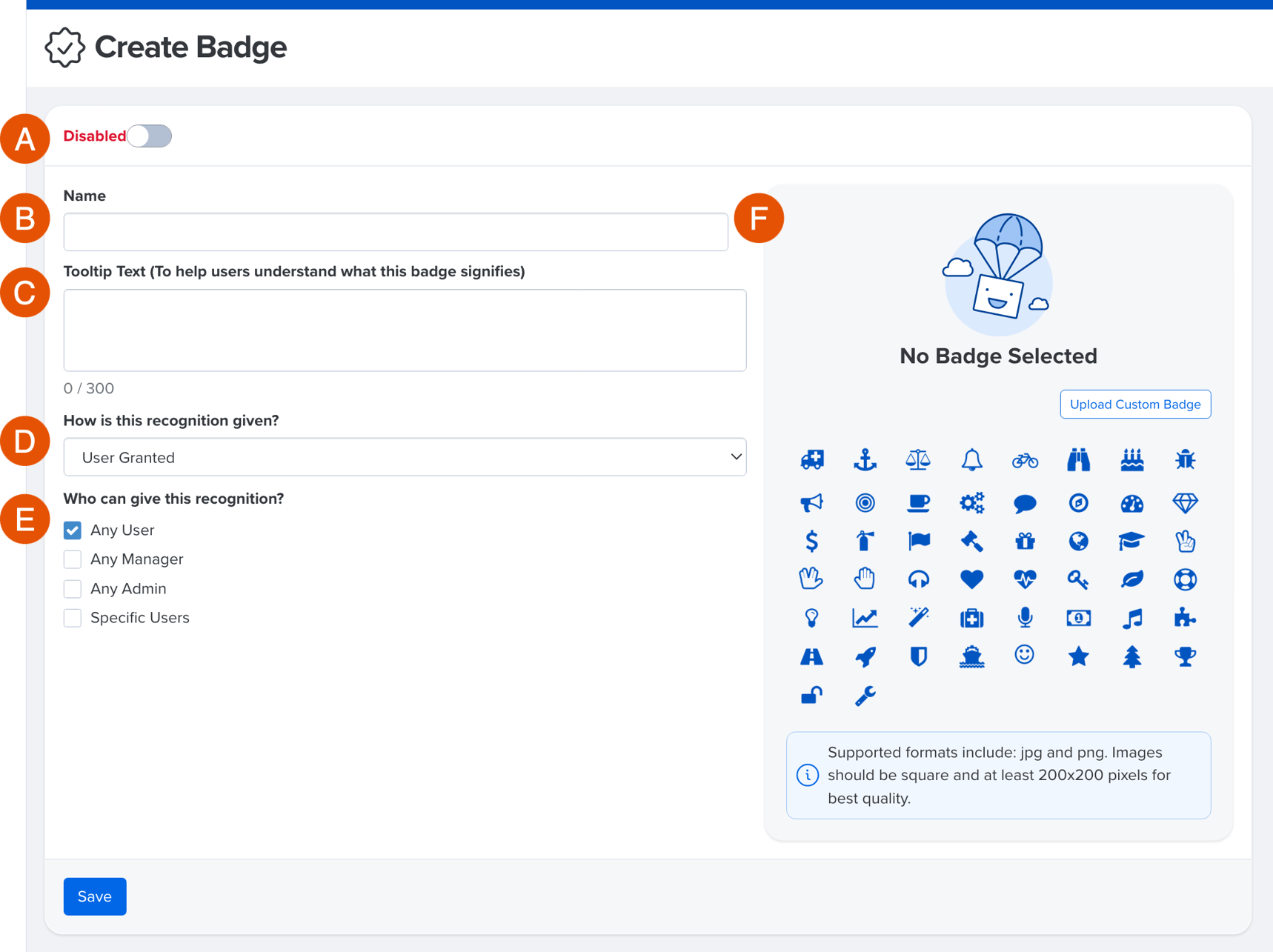Enable the badge by flipping the Disabled toggle
1273x952 pixels.
pyautogui.click(x=149, y=136)
